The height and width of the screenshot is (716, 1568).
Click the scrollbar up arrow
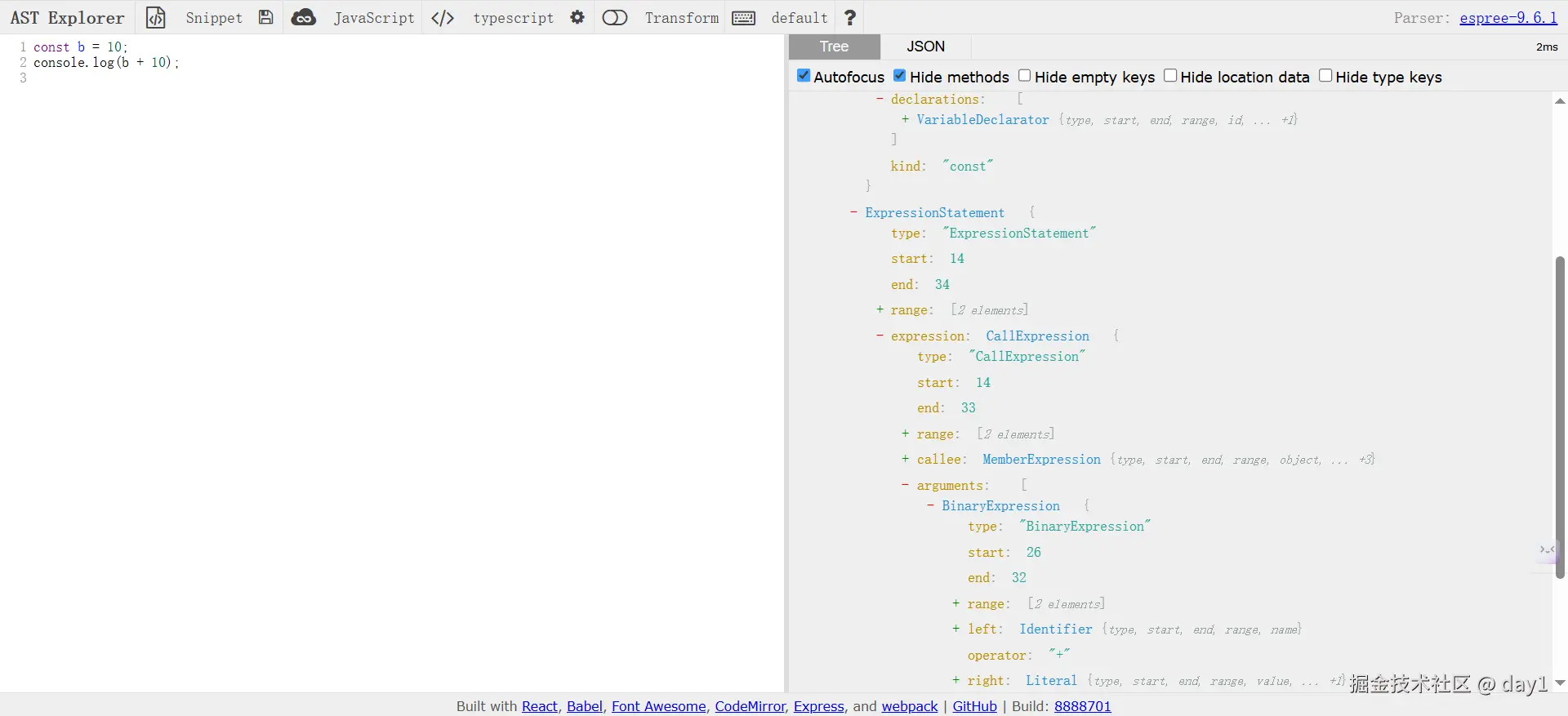coord(1560,101)
